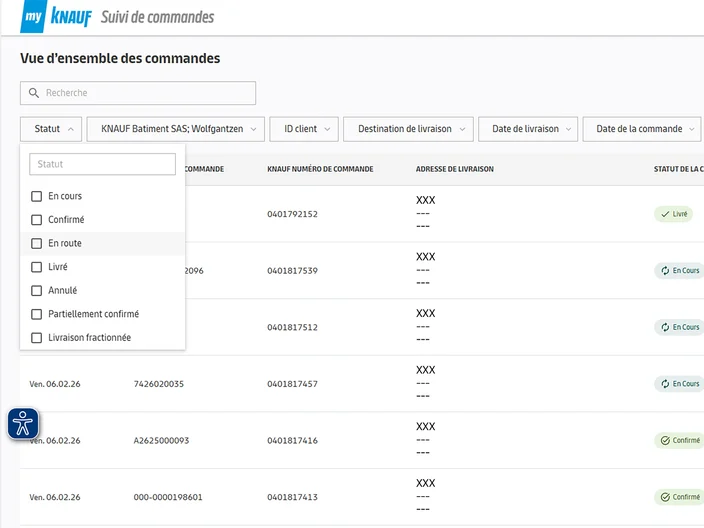The image size is (704, 528).
Task: Click Knauf order number 0401817539
Action: click(292, 271)
